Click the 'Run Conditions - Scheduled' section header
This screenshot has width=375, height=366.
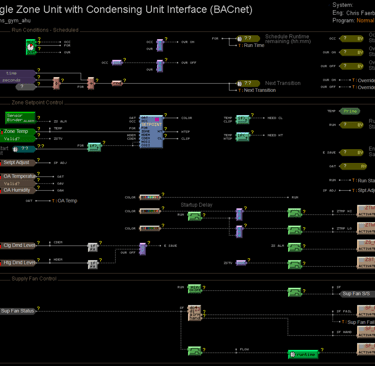[45, 30]
